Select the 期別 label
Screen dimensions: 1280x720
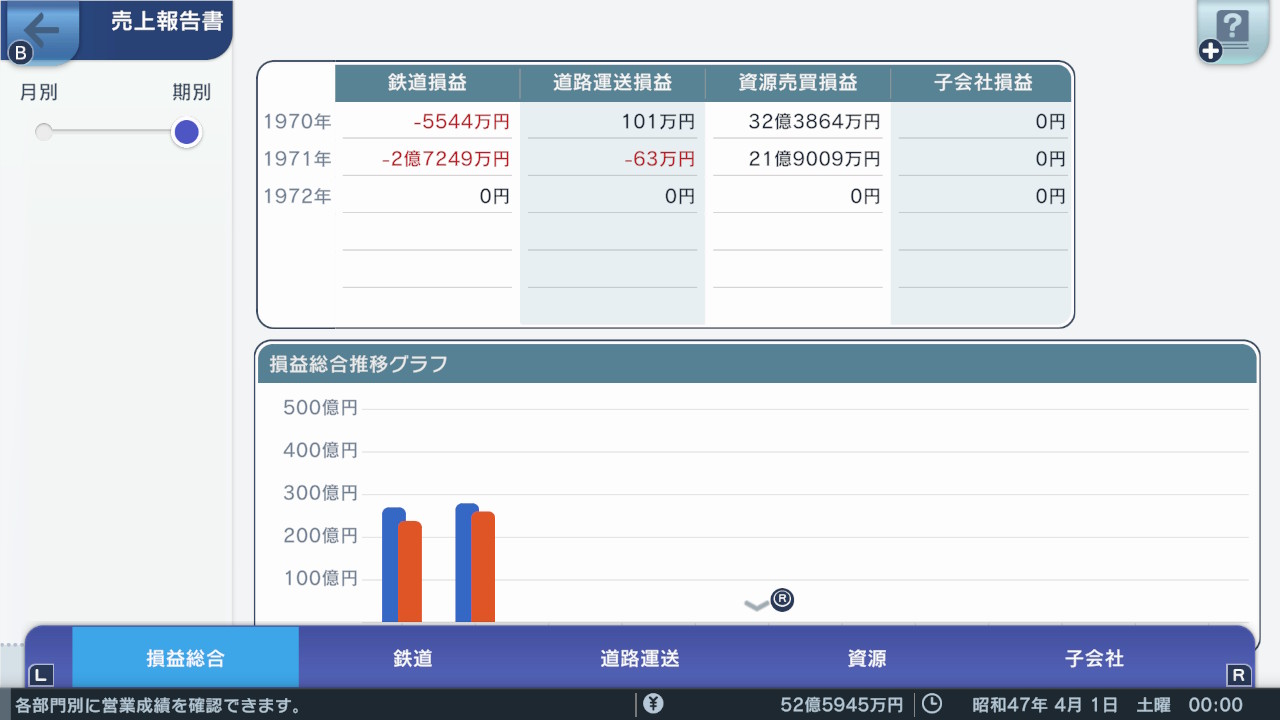pyautogui.click(x=191, y=92)
